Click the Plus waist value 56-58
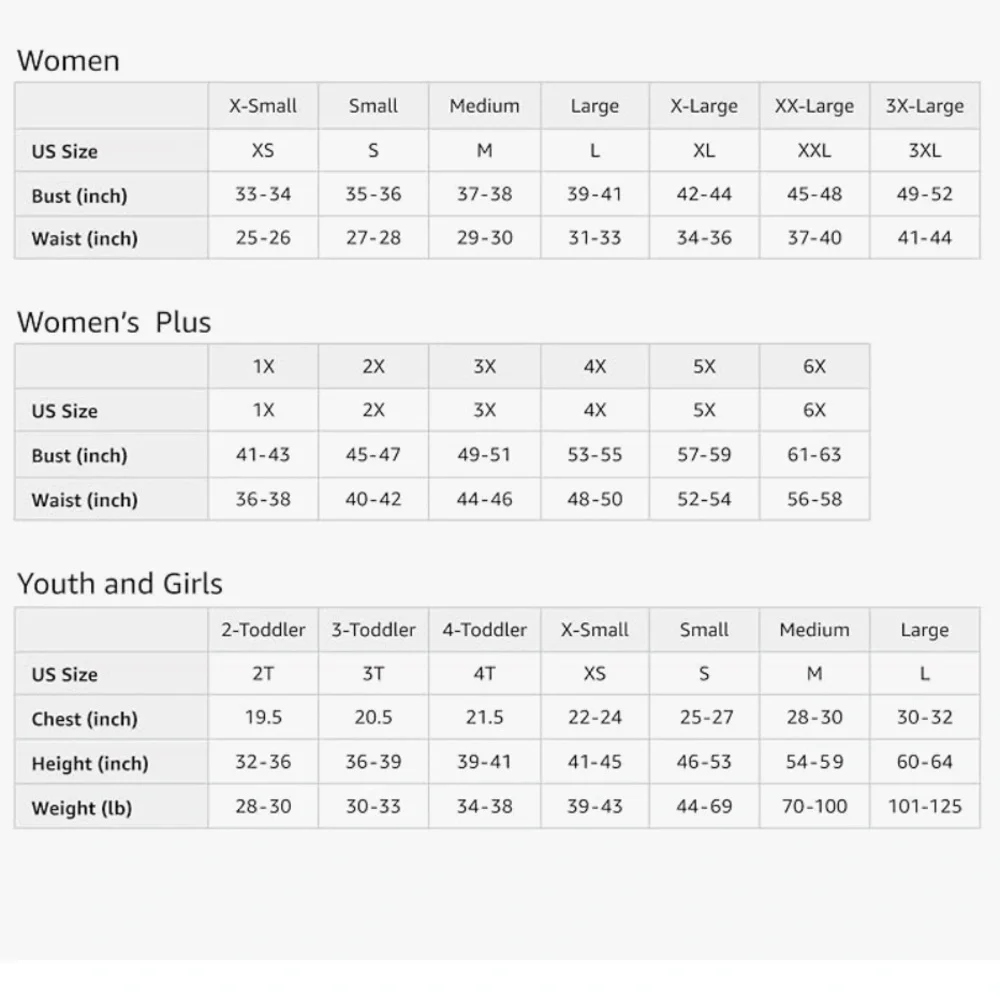 (814, 499)
